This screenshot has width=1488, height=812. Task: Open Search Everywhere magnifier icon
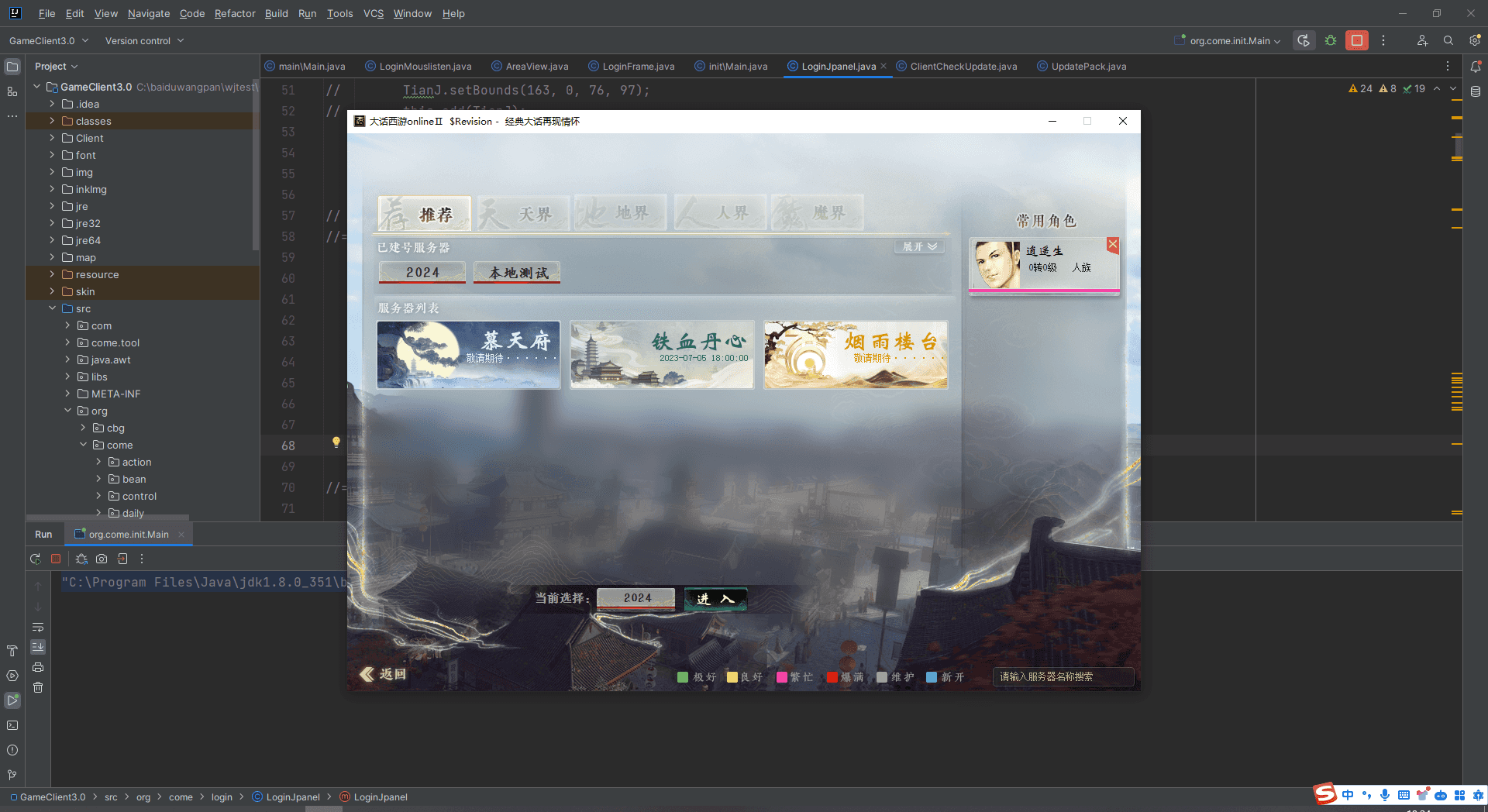click(x=1448, y=40)
